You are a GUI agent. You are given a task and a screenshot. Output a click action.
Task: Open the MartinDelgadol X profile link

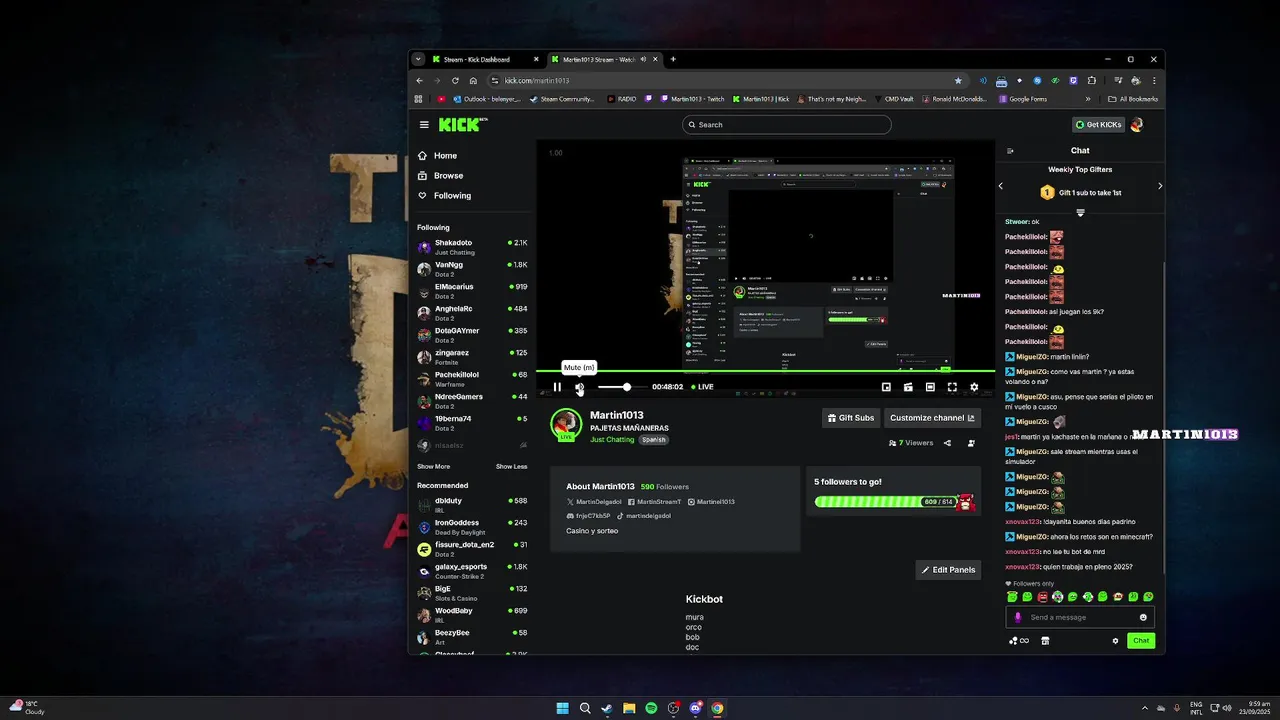tap(594, 502)
